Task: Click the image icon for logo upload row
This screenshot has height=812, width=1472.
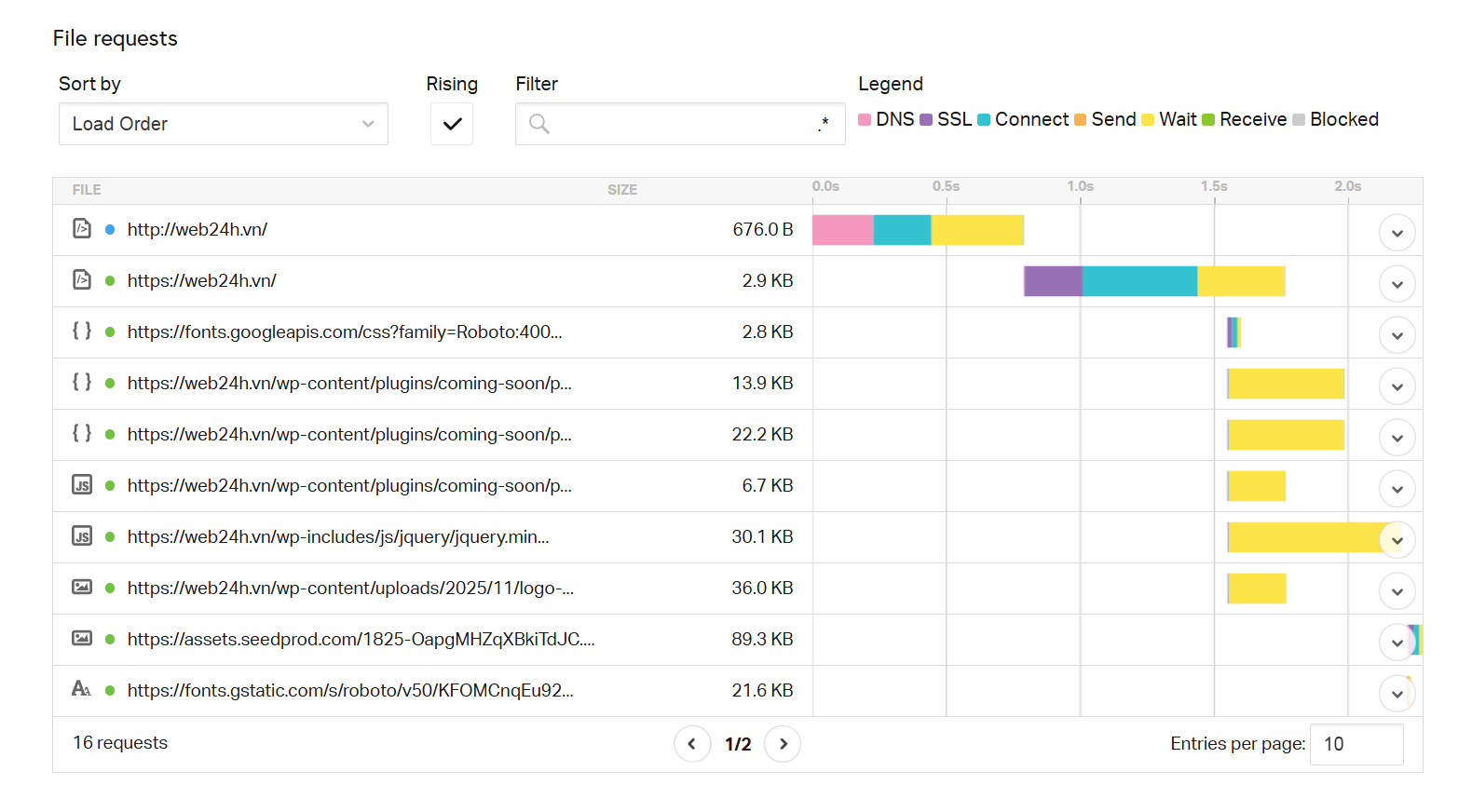Action: click(82, 587)
